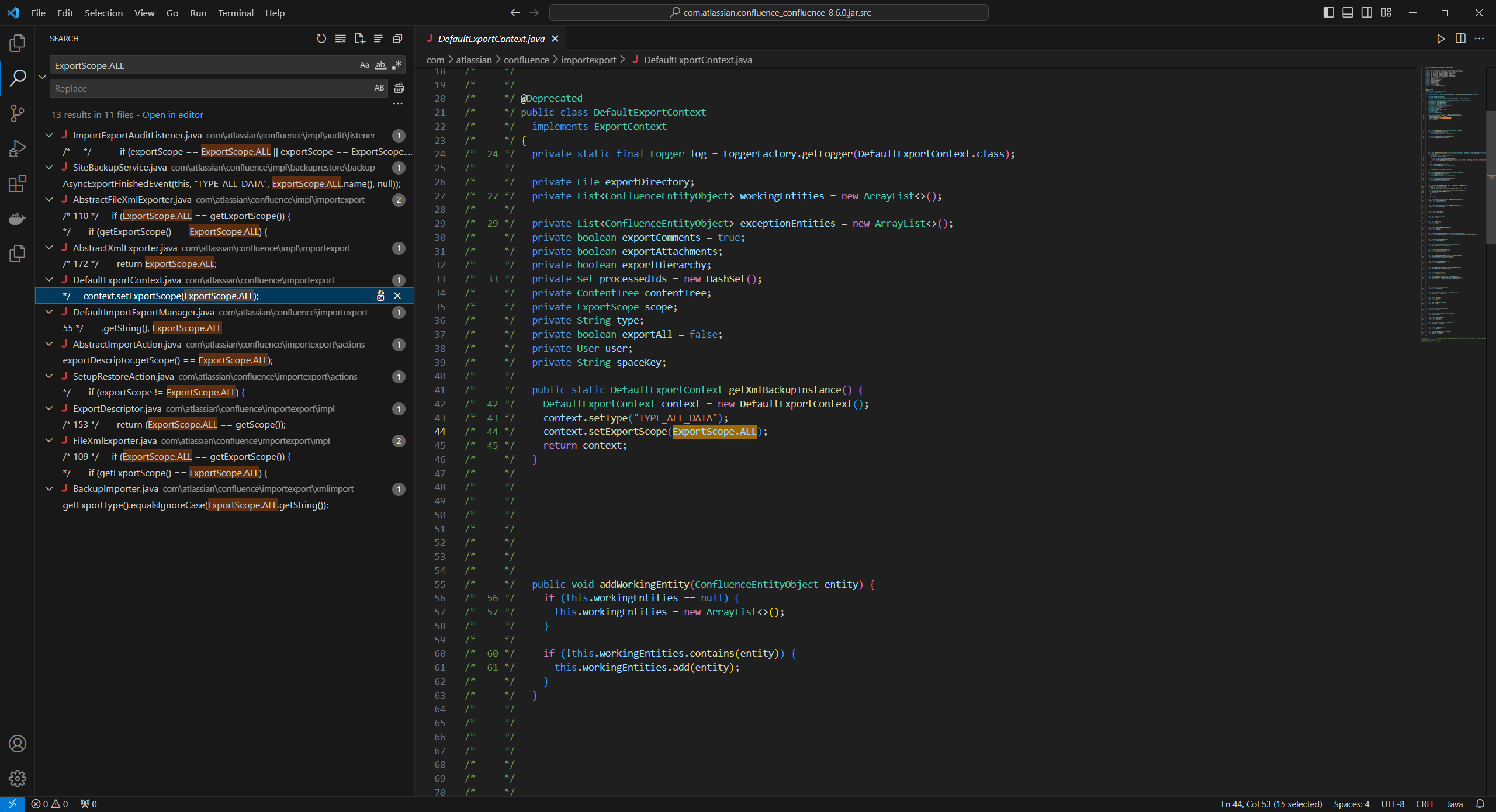
Task: Toggle Preserve Case in replace field
Action: pos(379,88)
